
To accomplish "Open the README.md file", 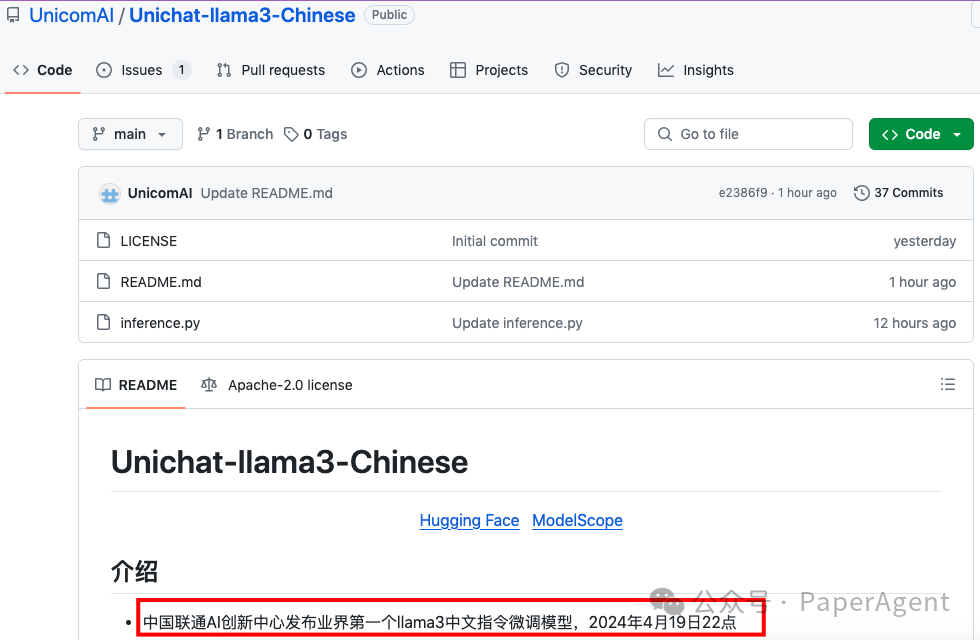I will point(161,282).
